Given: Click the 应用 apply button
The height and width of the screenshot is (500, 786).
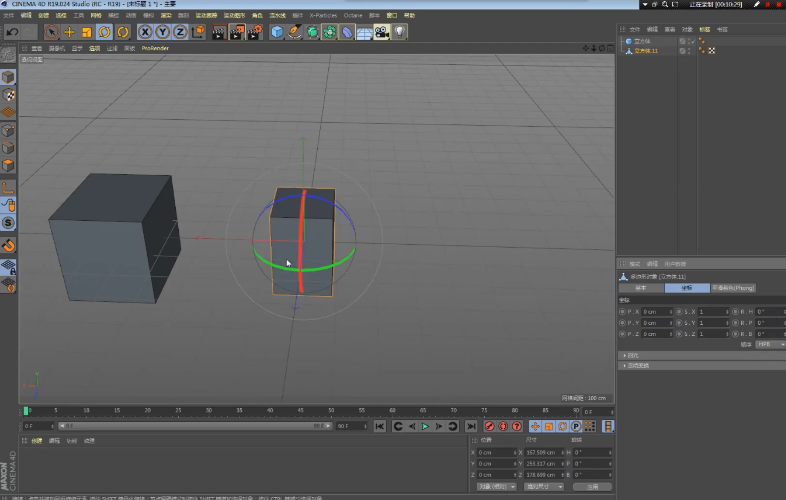Looking at the screenshot, I should [592, 486].
